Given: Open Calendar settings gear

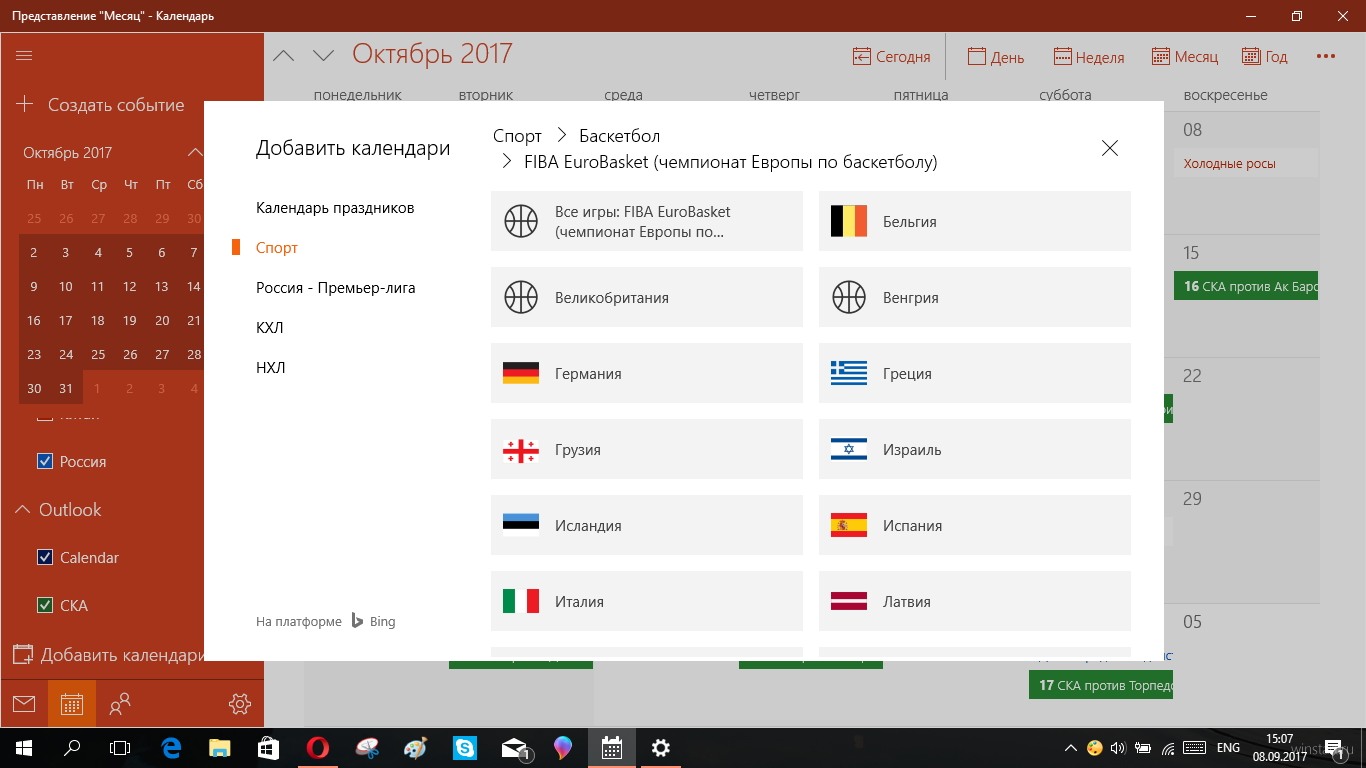Looking at the screenshot, I should pos(240,704).
